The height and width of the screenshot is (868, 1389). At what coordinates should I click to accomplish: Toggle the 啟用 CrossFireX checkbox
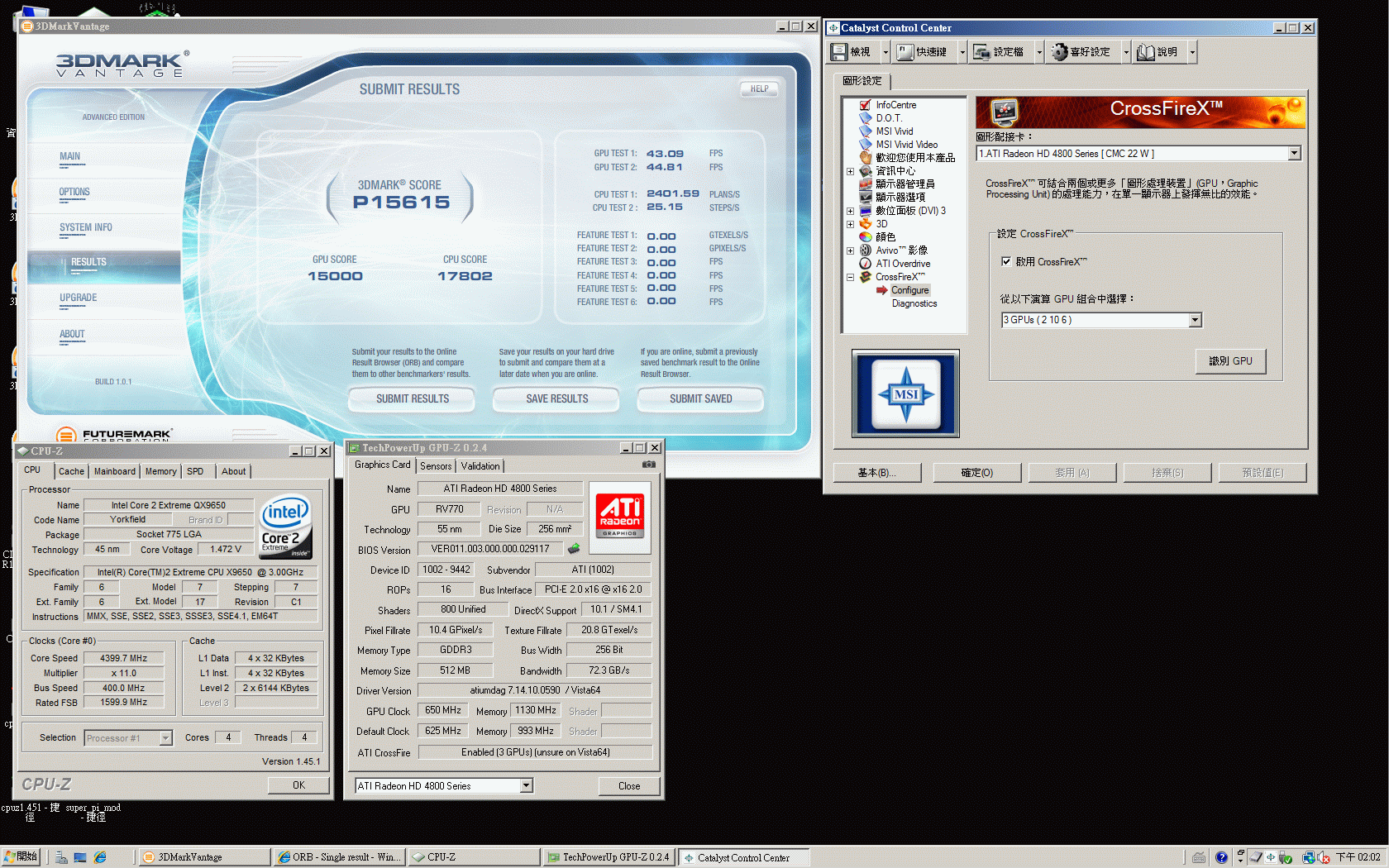(x=1006, y=262)
